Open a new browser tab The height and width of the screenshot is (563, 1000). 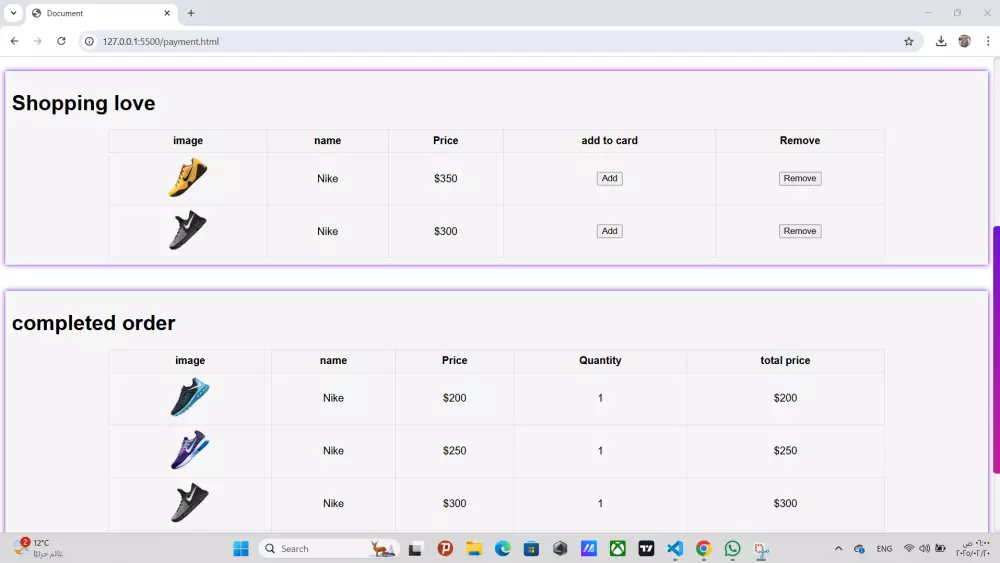[191, 13]
